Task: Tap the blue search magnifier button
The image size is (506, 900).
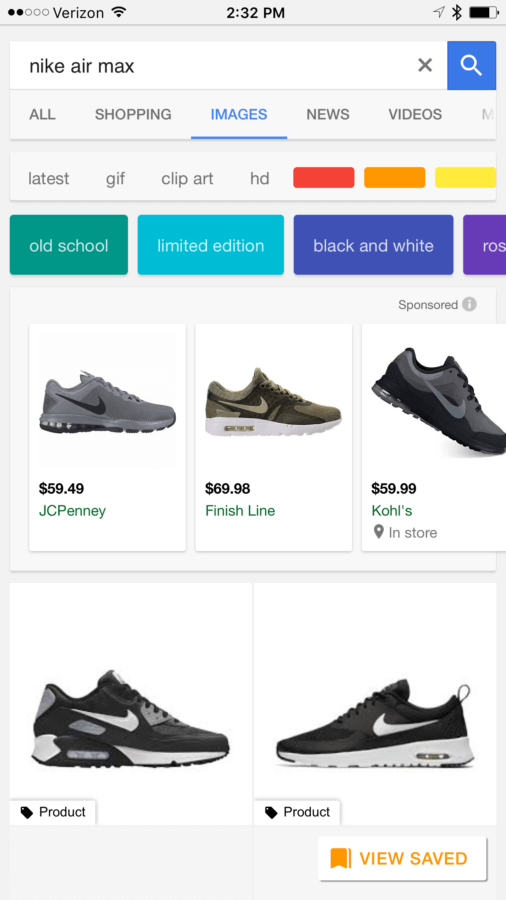Action: click(471, 65)
